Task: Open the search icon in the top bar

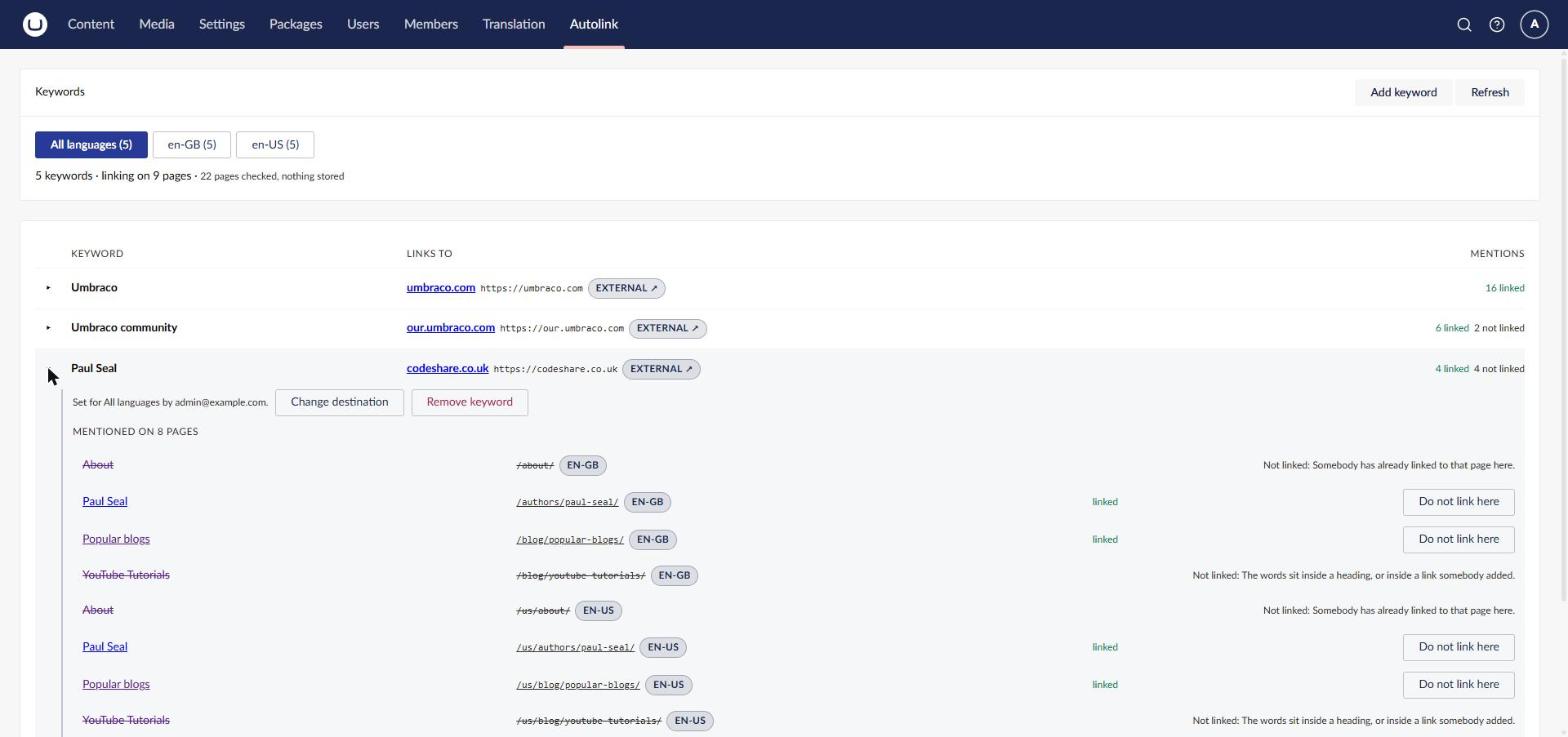Action: pyautogui.click(x=1464, y=24)
